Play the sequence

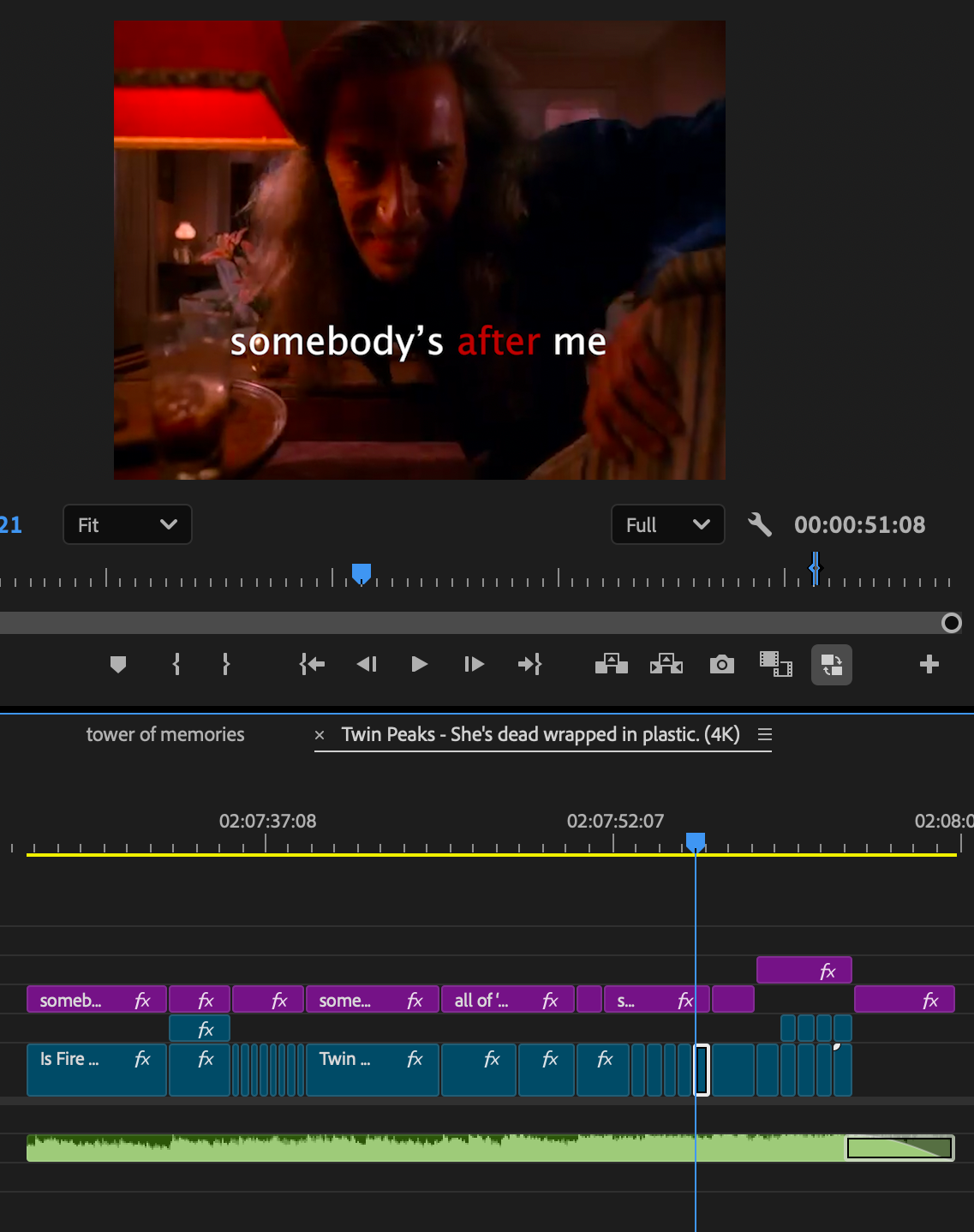click(x=419, y=664)
